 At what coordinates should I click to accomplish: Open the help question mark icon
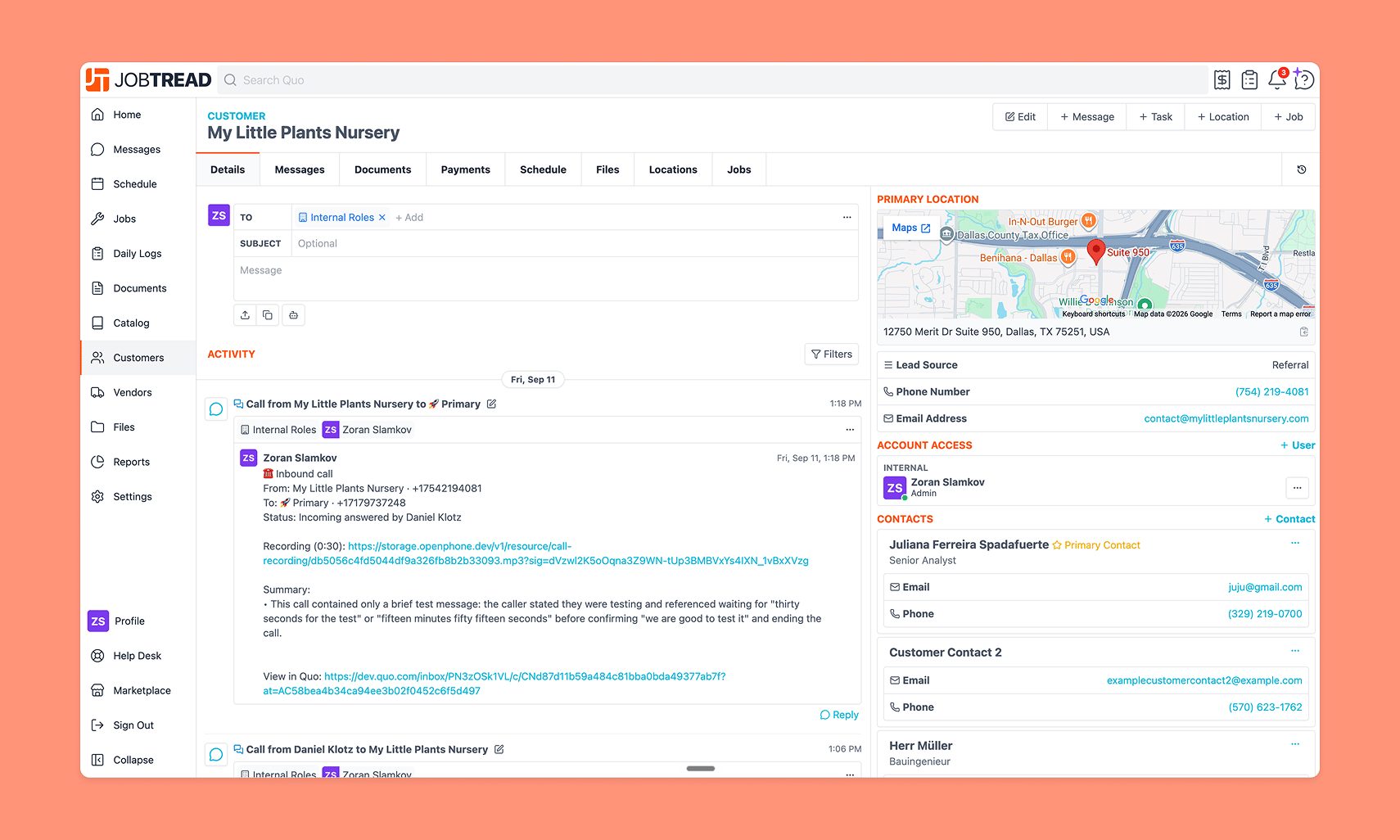pos(1304,79)
